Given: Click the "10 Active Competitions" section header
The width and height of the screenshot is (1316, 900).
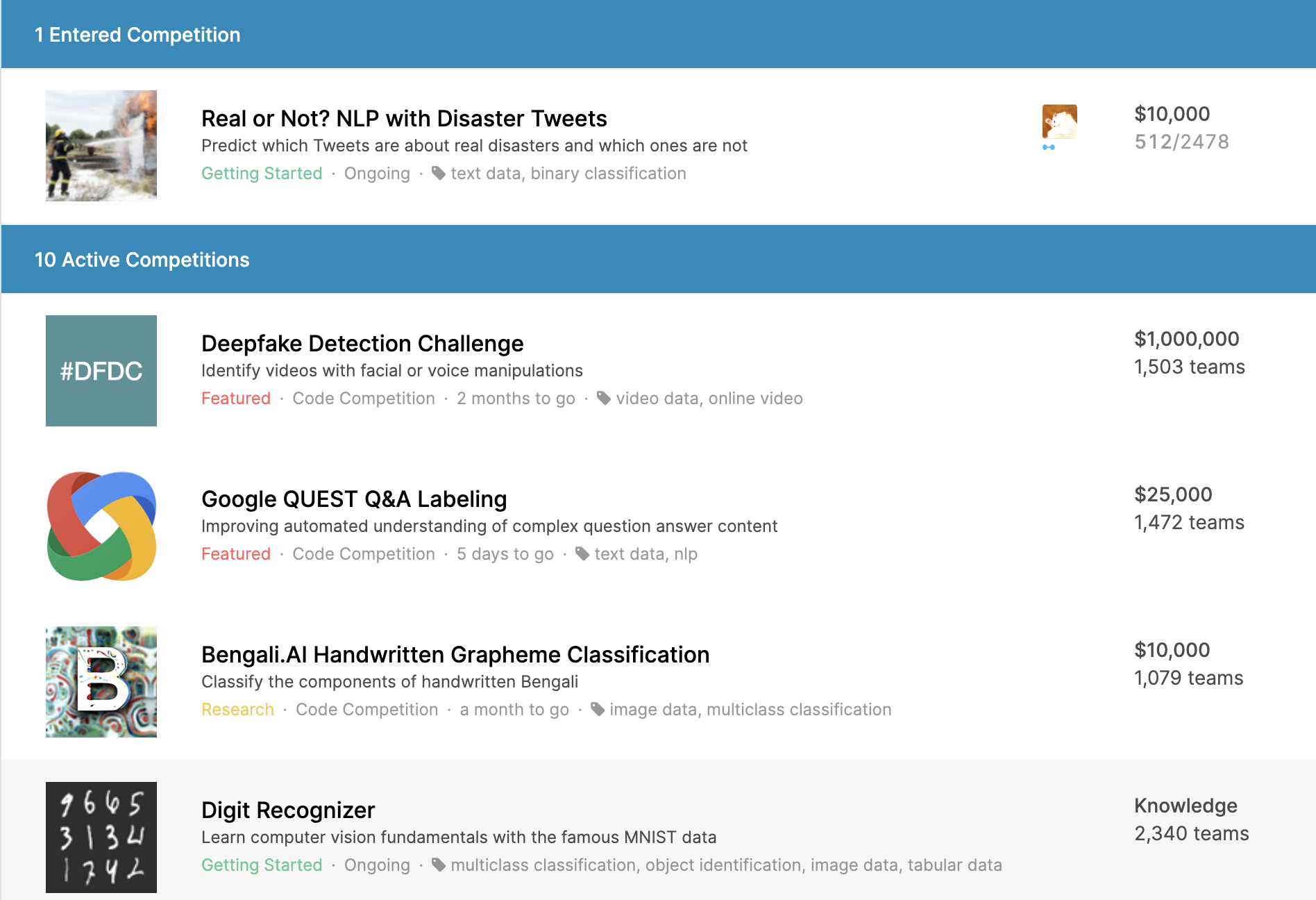Looking at the screenshot, I should (142, 259).
